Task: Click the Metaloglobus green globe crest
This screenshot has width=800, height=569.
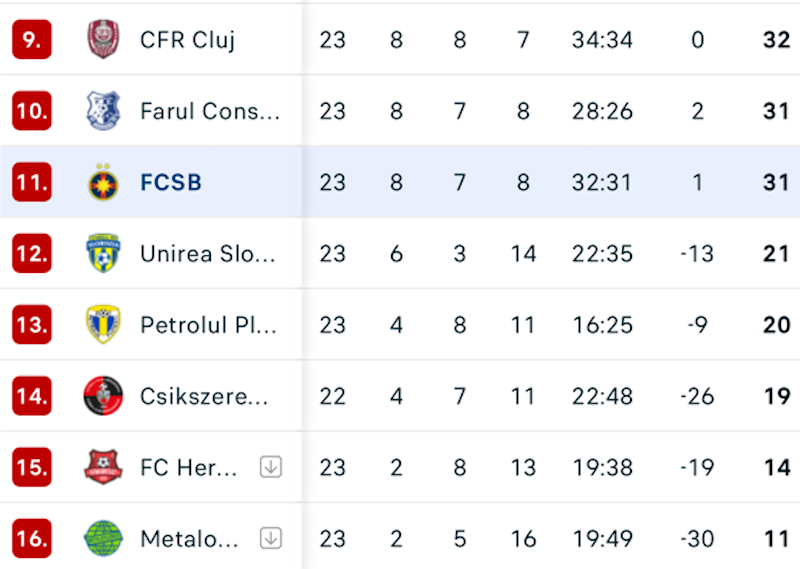Action: coord(103,539)
